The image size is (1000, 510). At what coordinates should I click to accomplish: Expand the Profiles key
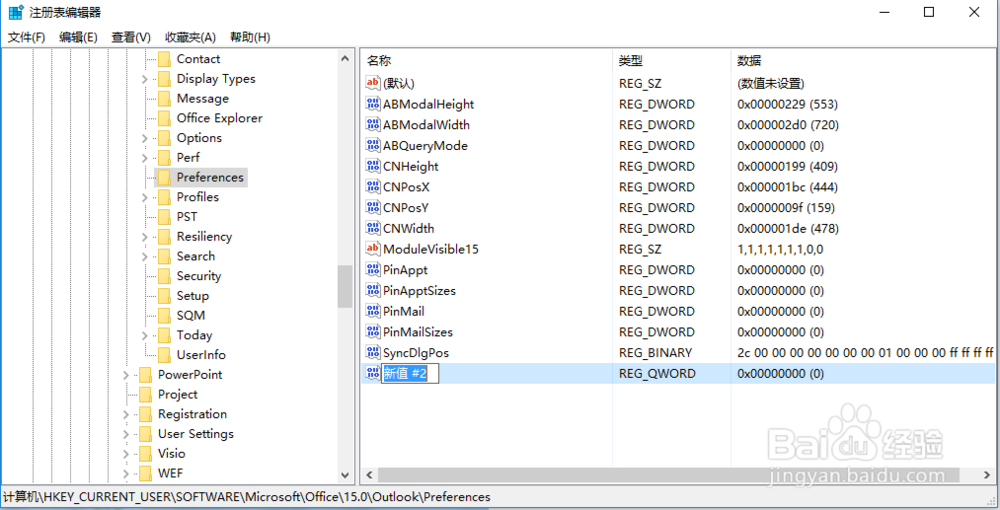pyautogui.click(x=144, y=198)
